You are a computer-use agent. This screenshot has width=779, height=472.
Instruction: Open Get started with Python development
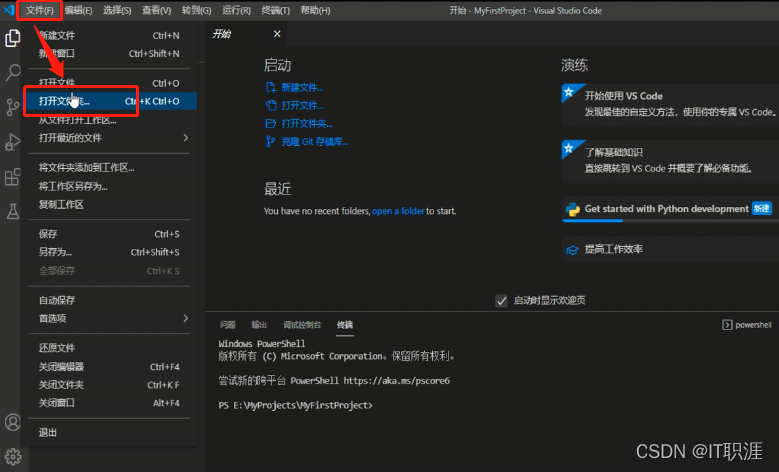pos(671,209)
